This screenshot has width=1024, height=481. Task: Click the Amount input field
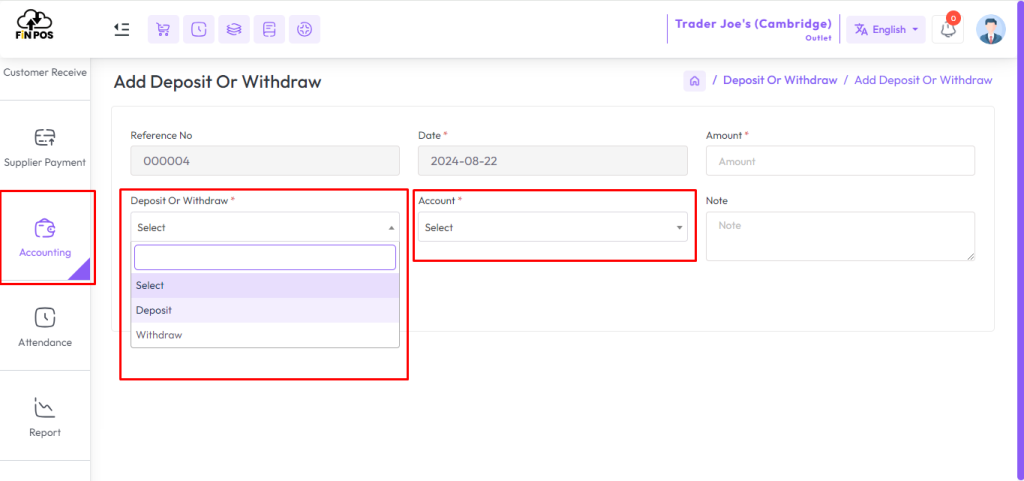click(840, 161)
